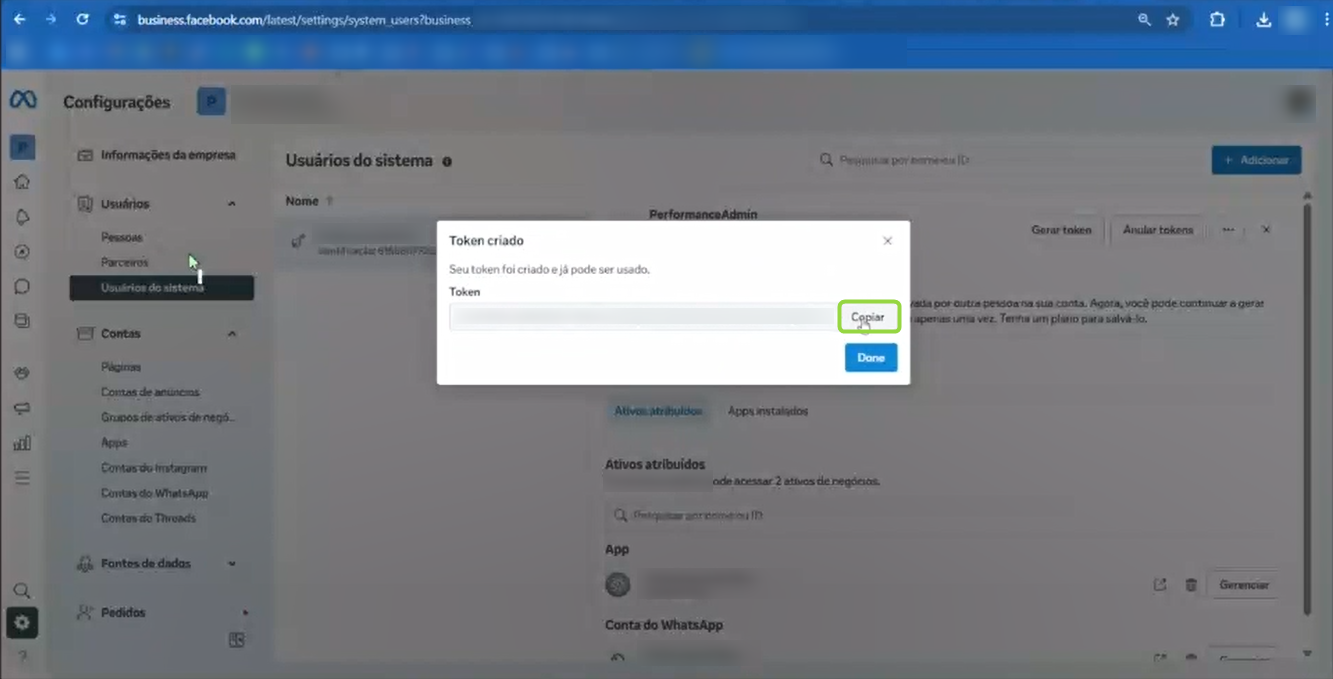Open the Meta logo home icon

tap(23, 100)
